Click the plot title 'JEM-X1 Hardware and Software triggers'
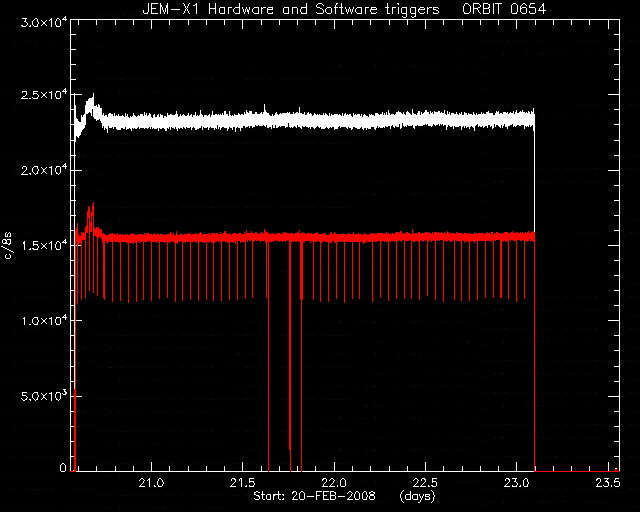 coord(291,9)
